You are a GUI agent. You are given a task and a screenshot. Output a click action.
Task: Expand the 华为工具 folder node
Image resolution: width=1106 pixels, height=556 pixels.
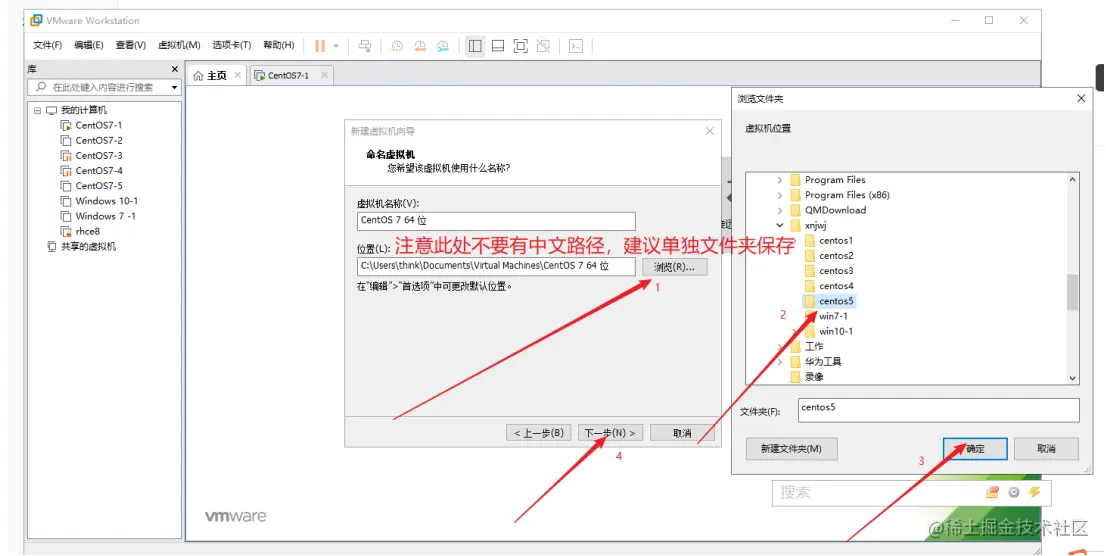(779, 362)
